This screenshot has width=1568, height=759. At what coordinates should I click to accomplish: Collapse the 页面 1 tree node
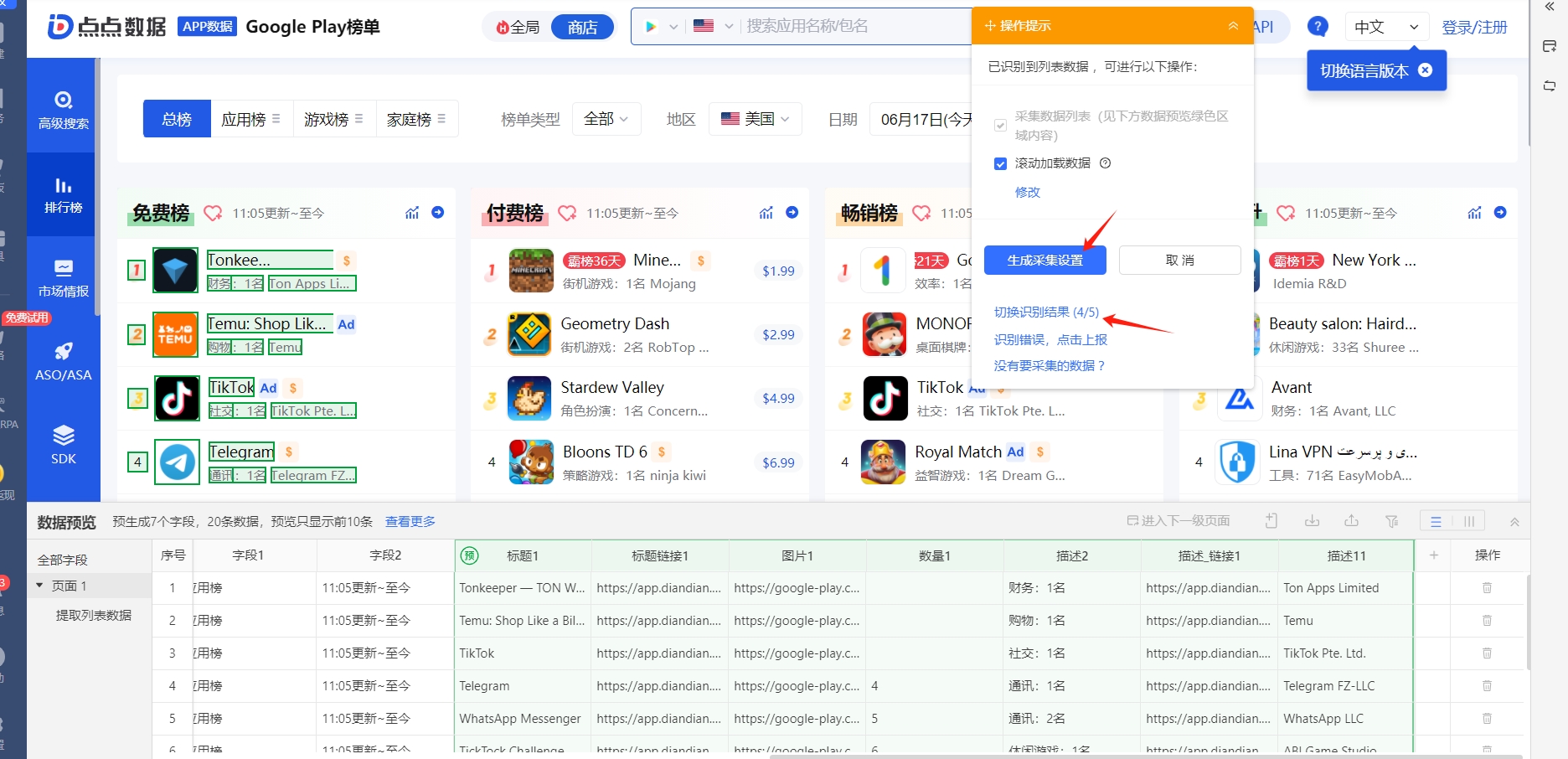click(39, 586)
